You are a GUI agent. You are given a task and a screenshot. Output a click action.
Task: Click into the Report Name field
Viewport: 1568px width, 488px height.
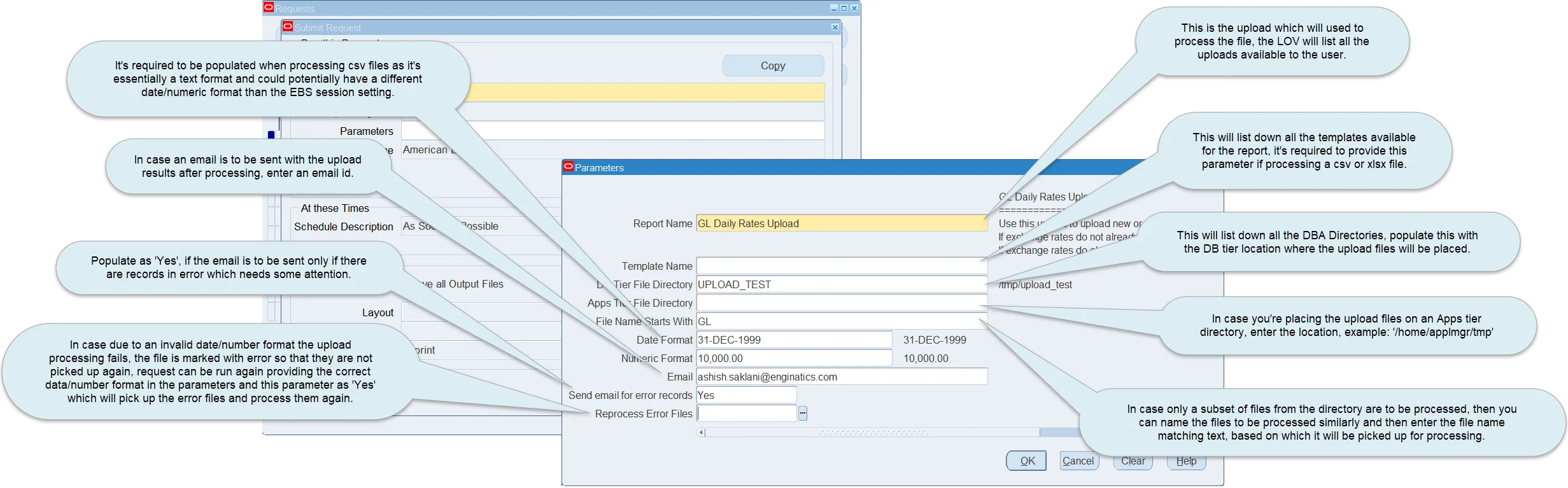click(842, 223)
